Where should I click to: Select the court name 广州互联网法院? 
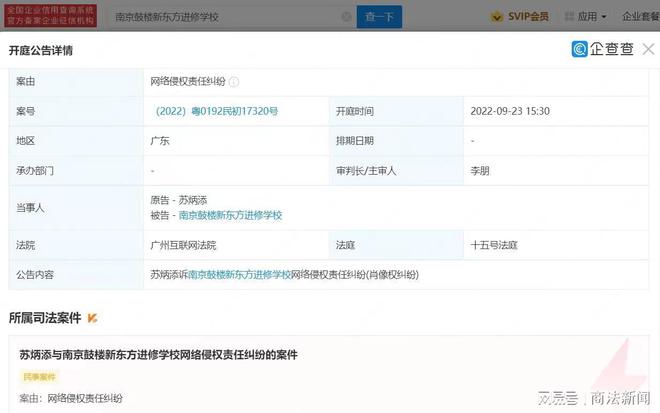point(183,245)
